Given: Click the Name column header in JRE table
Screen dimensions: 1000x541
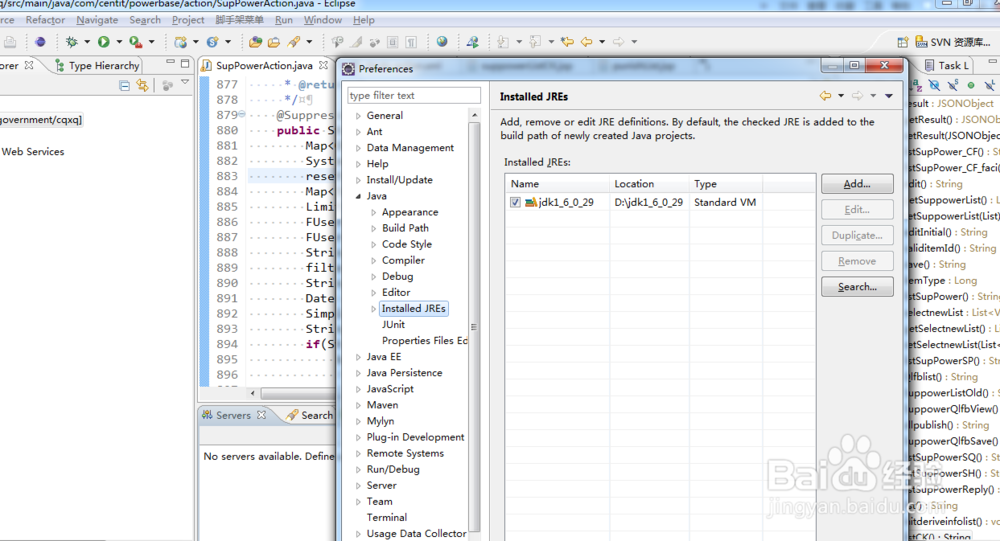Looking at the screenshot, I should 558,184.
